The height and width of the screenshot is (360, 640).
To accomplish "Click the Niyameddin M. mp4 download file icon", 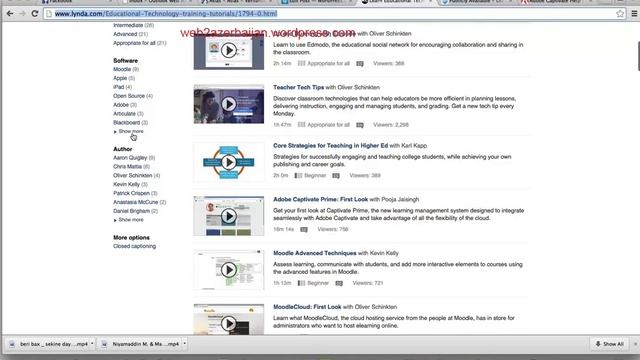I will pyautogui.click(x=104, y=344).
